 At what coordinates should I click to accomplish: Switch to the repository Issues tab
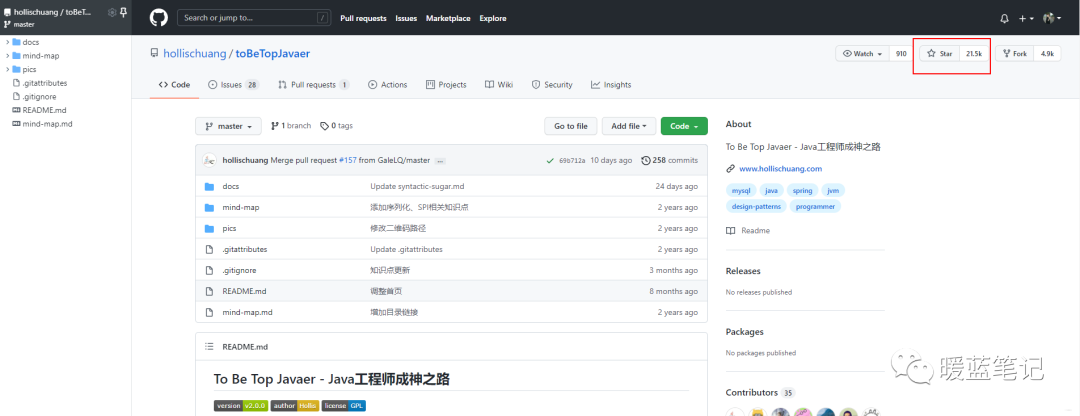point(233,85)
